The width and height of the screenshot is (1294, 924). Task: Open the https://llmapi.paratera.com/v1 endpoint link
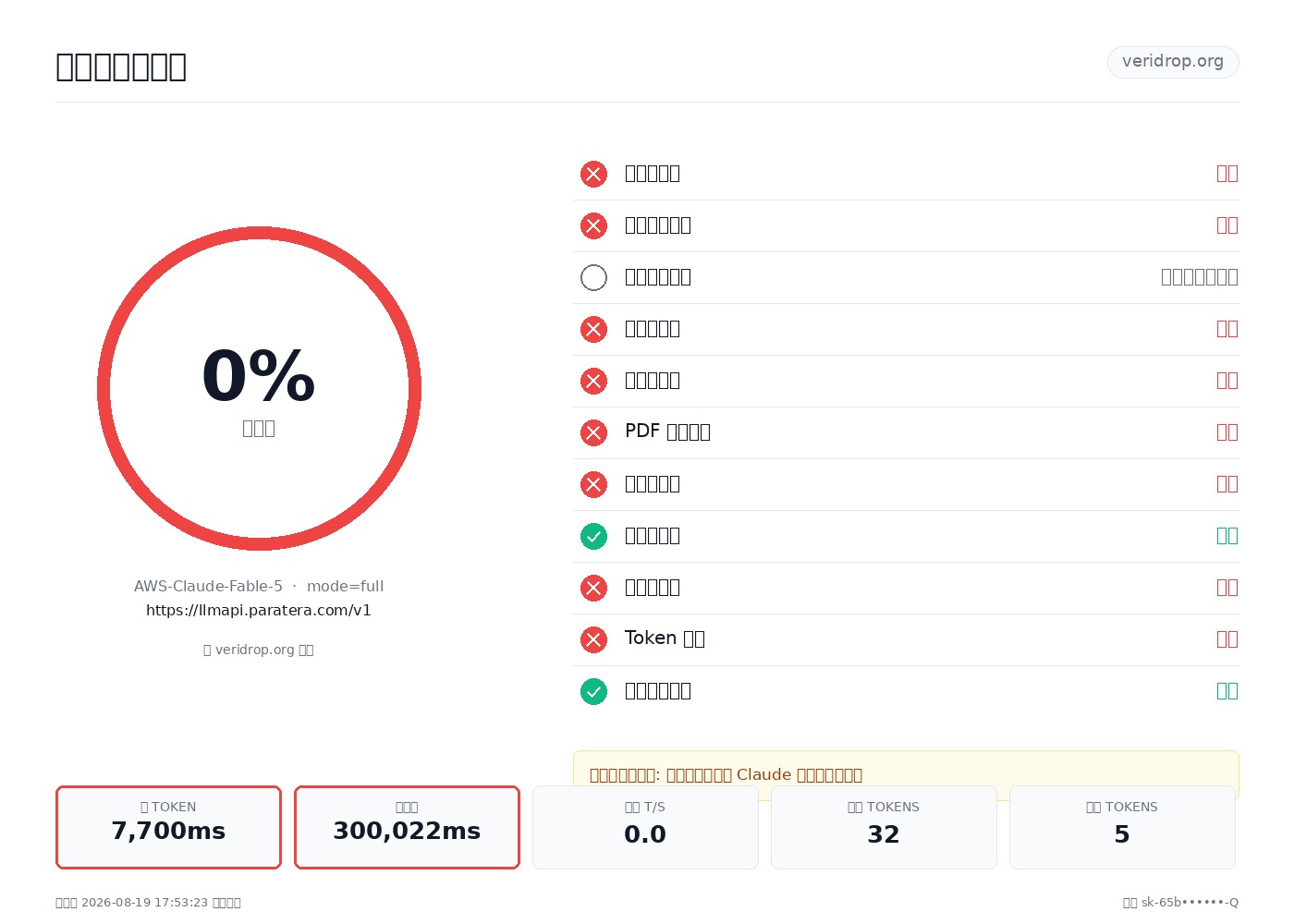coord(259,610)
